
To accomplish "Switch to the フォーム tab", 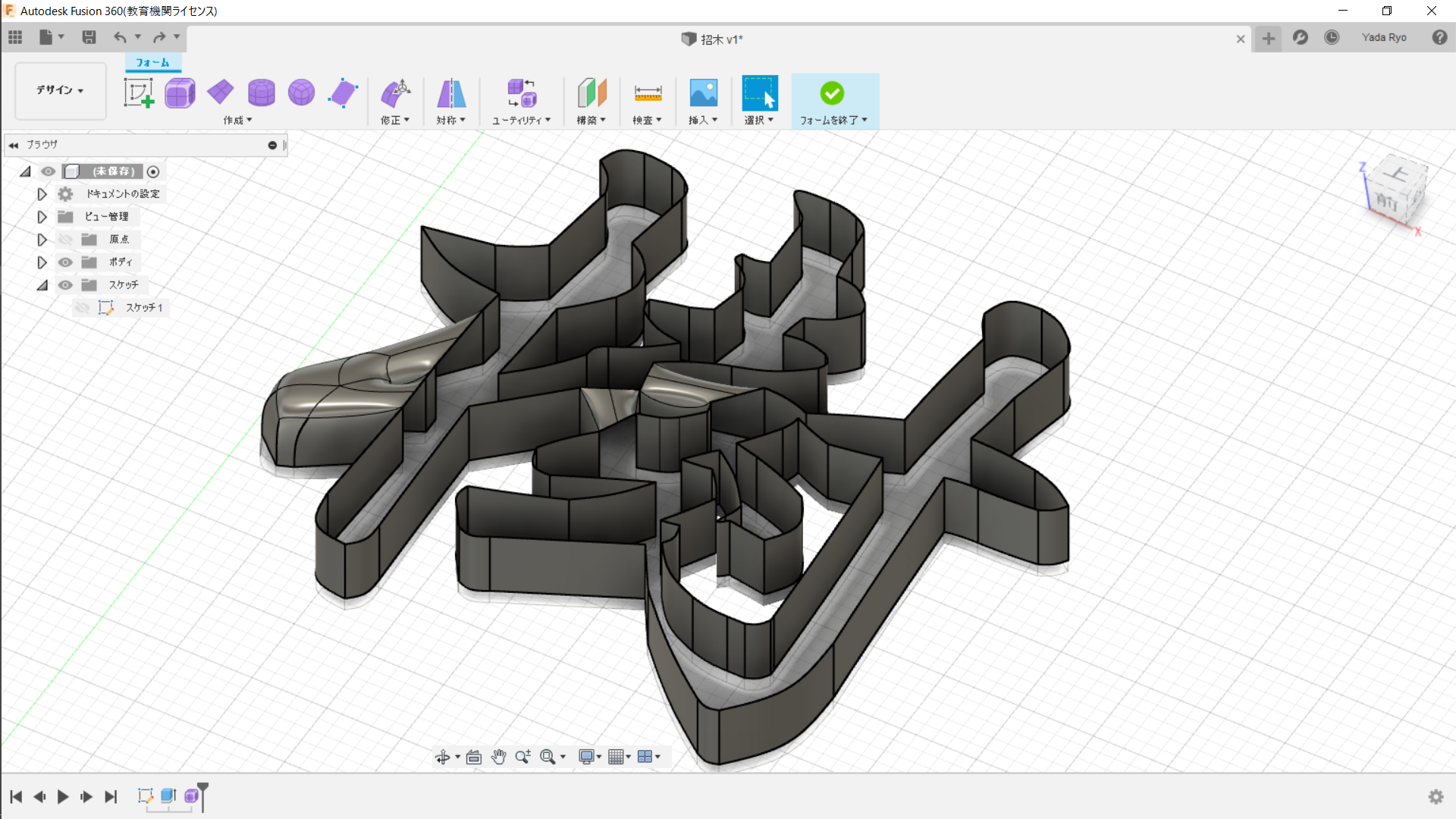I will 152,62.
